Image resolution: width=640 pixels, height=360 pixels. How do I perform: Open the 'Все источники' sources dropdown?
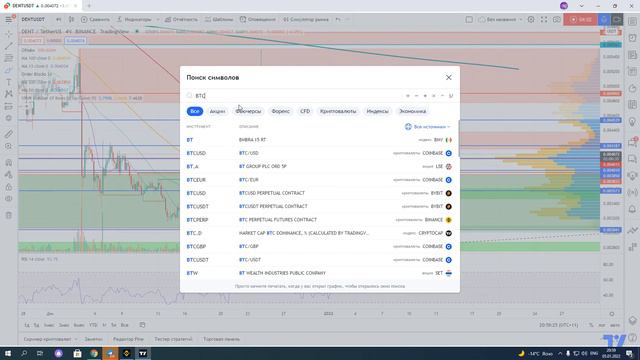(428, 127)
